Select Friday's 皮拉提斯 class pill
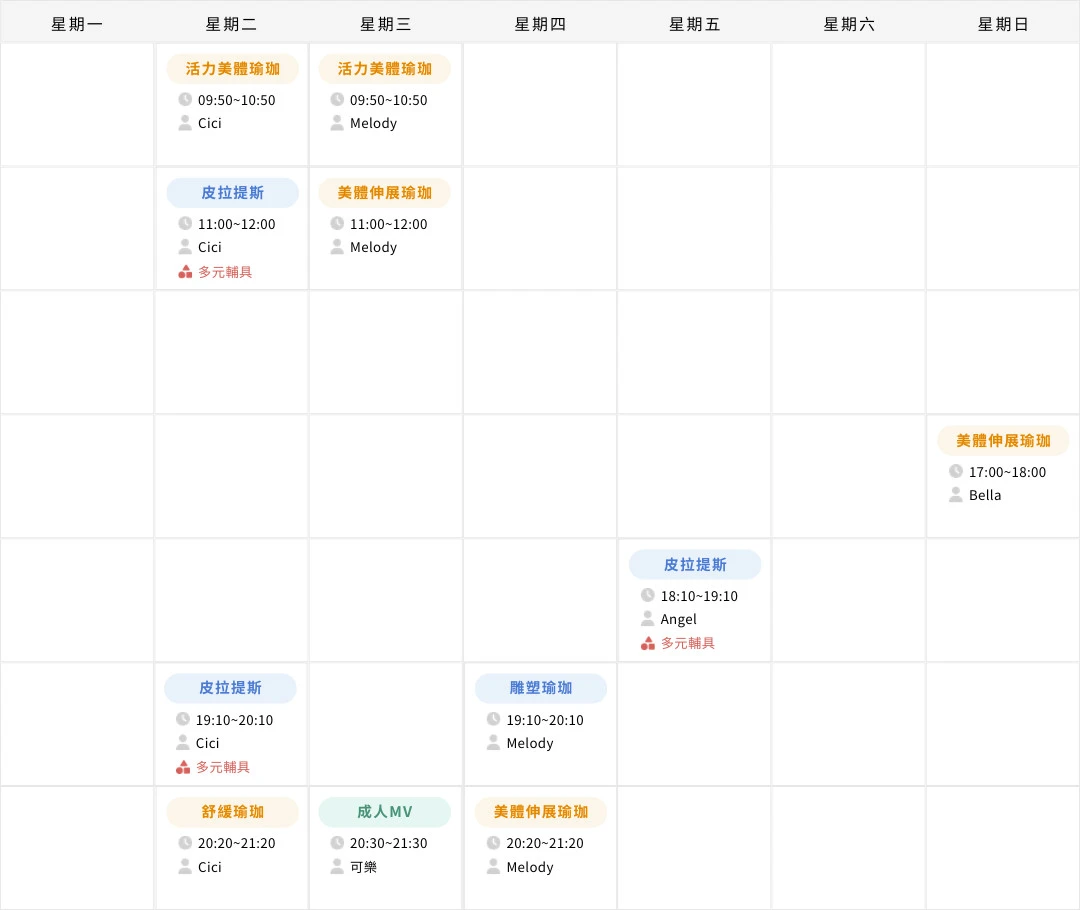Viewport: 1080px width, 910px height. (x=694, y=564)
